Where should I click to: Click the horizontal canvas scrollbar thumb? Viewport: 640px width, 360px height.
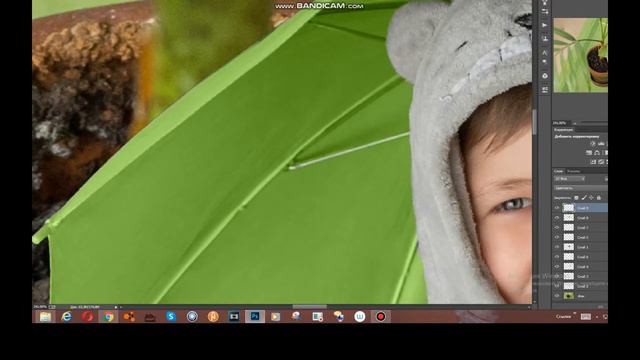[x=309, y=307]
